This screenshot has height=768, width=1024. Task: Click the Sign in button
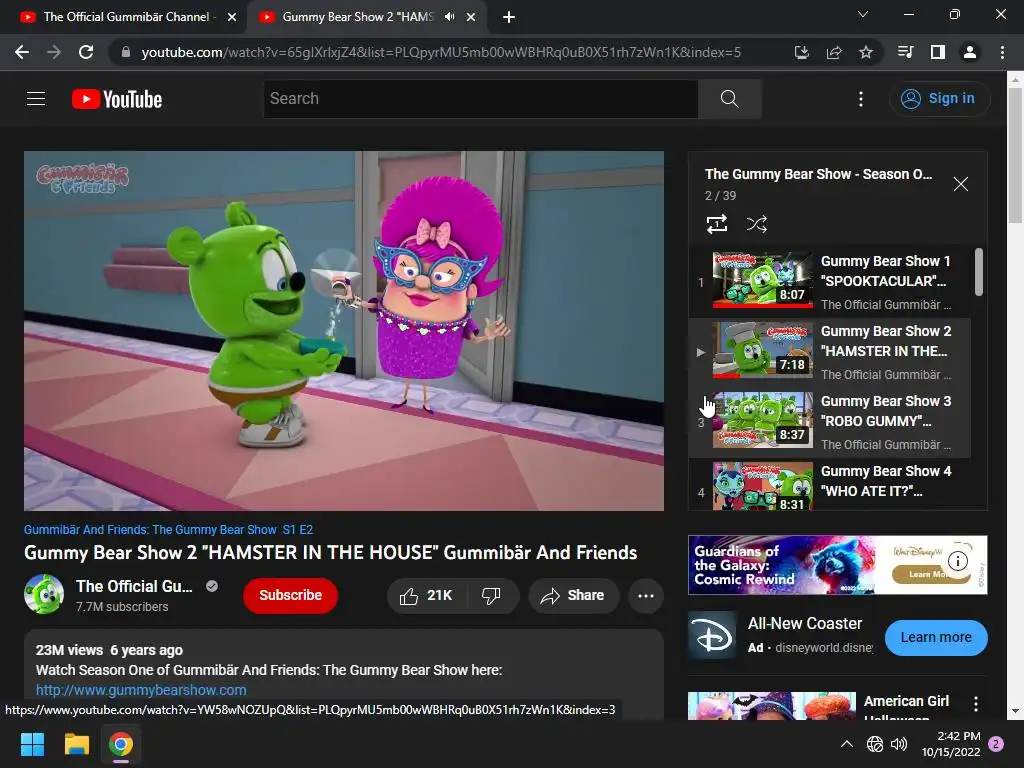[x=939, y=99]
